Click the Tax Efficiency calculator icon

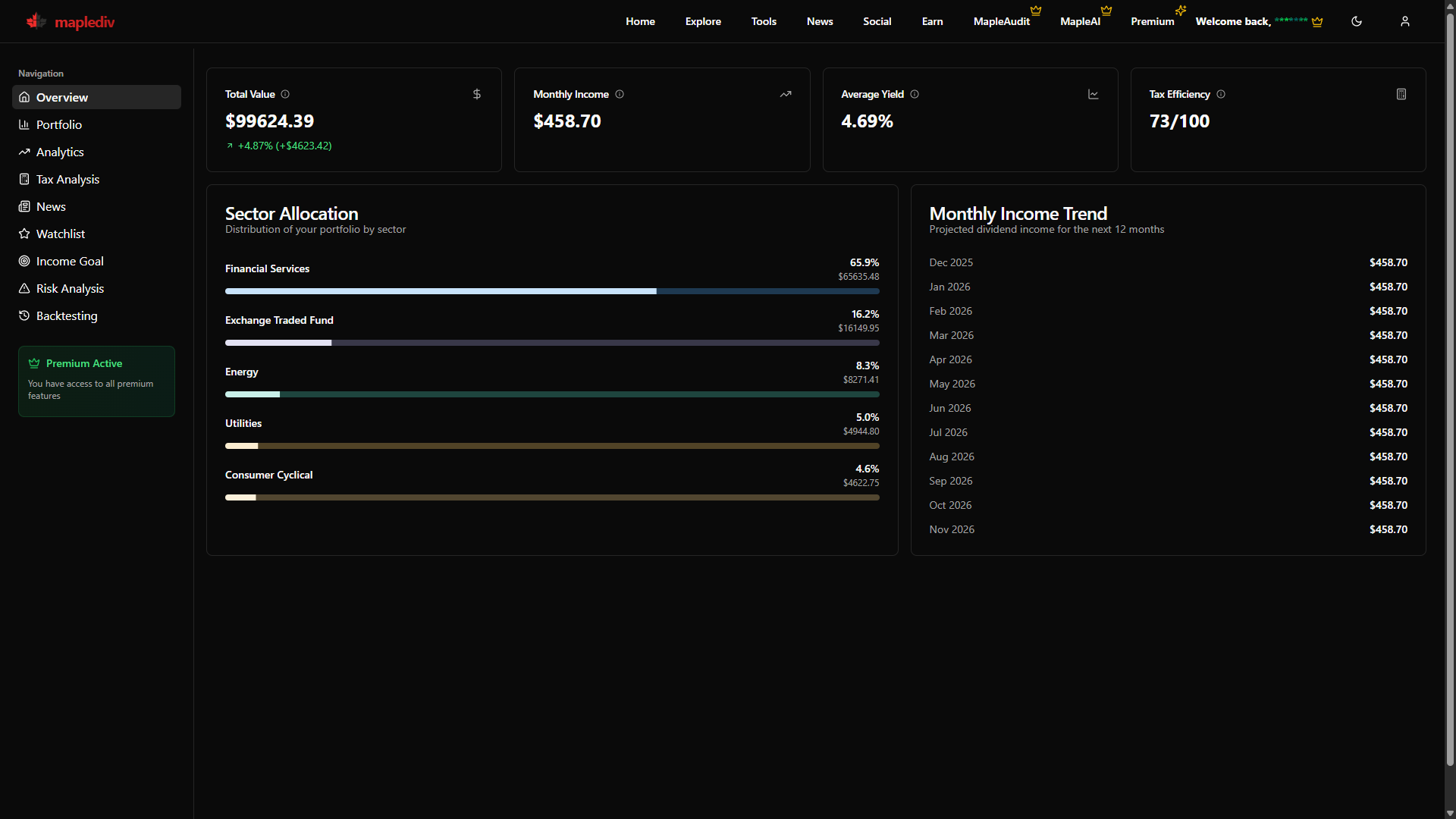pyautogui.click(x=1401, y=94)
